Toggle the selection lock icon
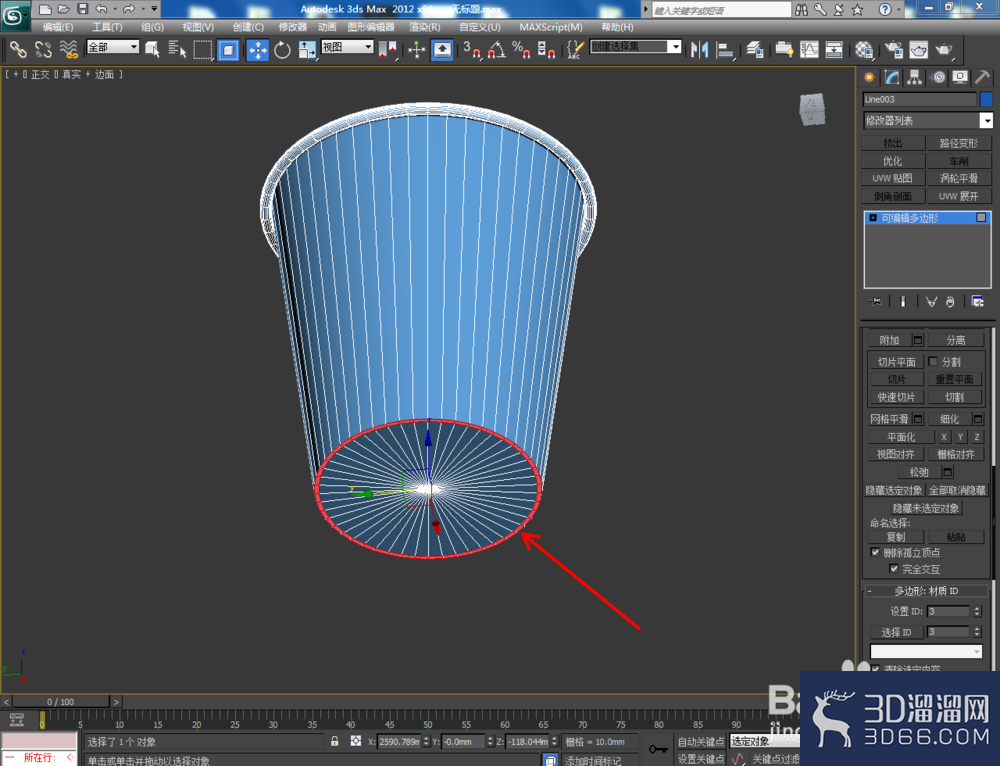Viewport: 1000px width, 766px height. tap(334, 741)
